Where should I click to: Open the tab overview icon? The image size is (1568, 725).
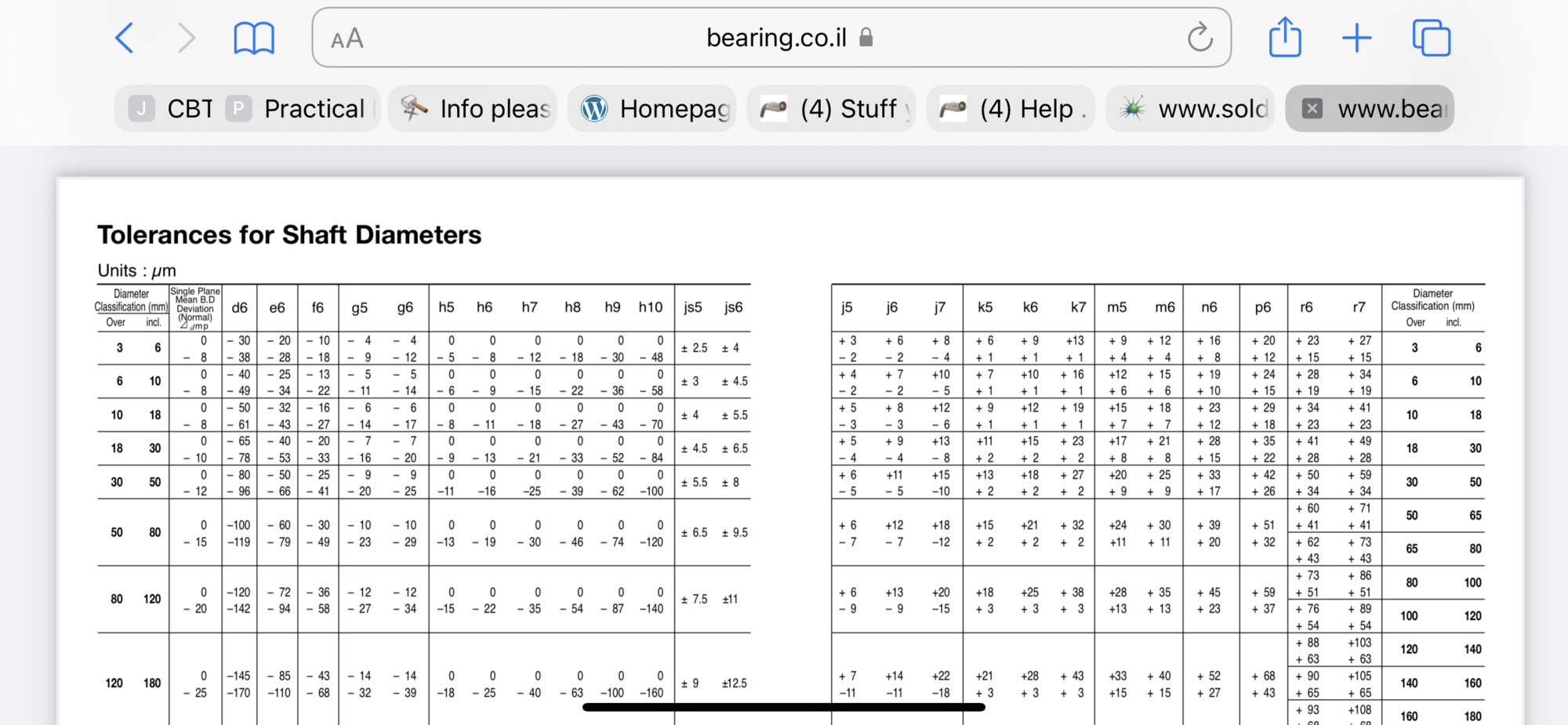[x=1431, y=38]
